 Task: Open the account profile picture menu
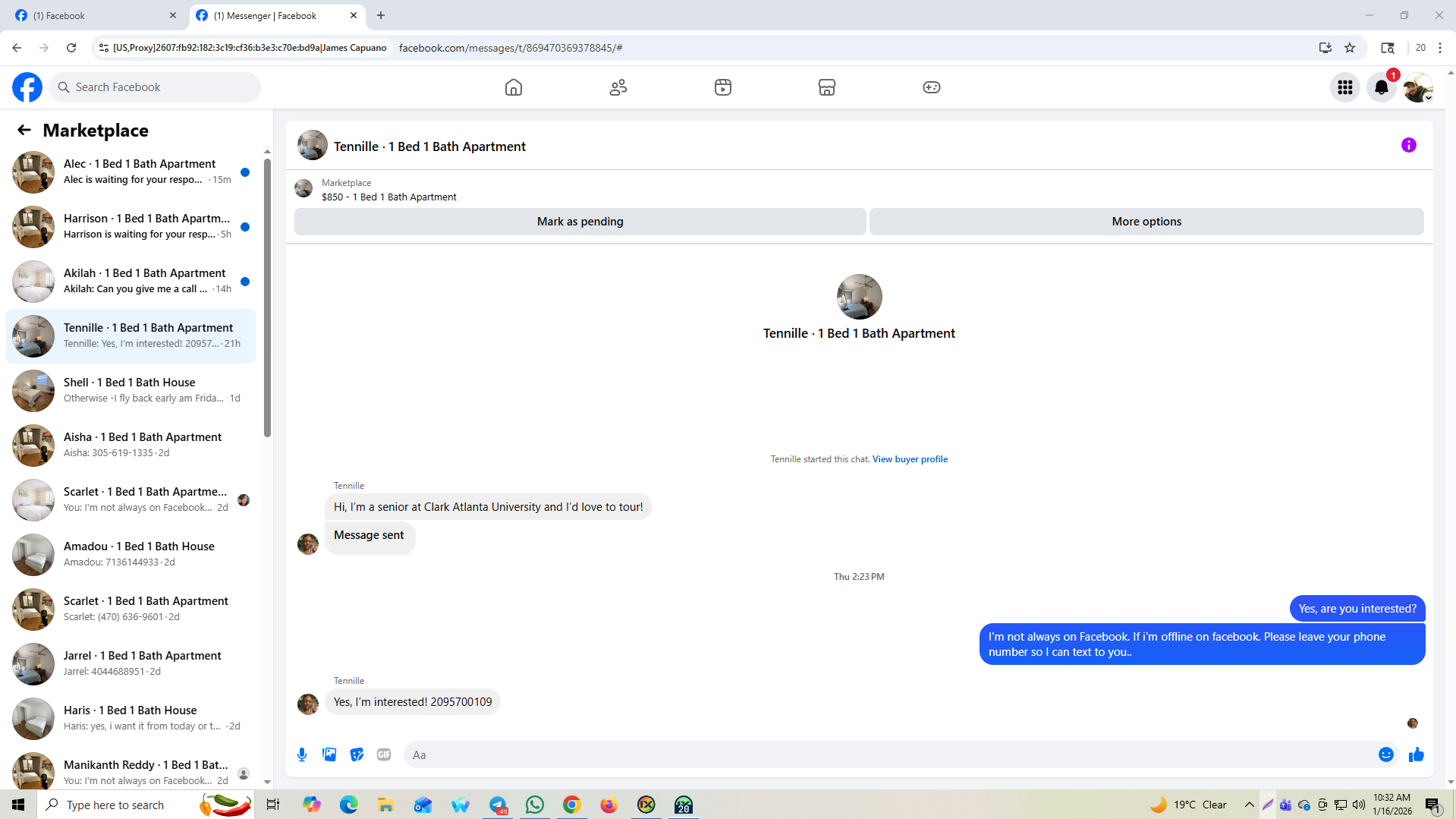(x=1417, y=87)
